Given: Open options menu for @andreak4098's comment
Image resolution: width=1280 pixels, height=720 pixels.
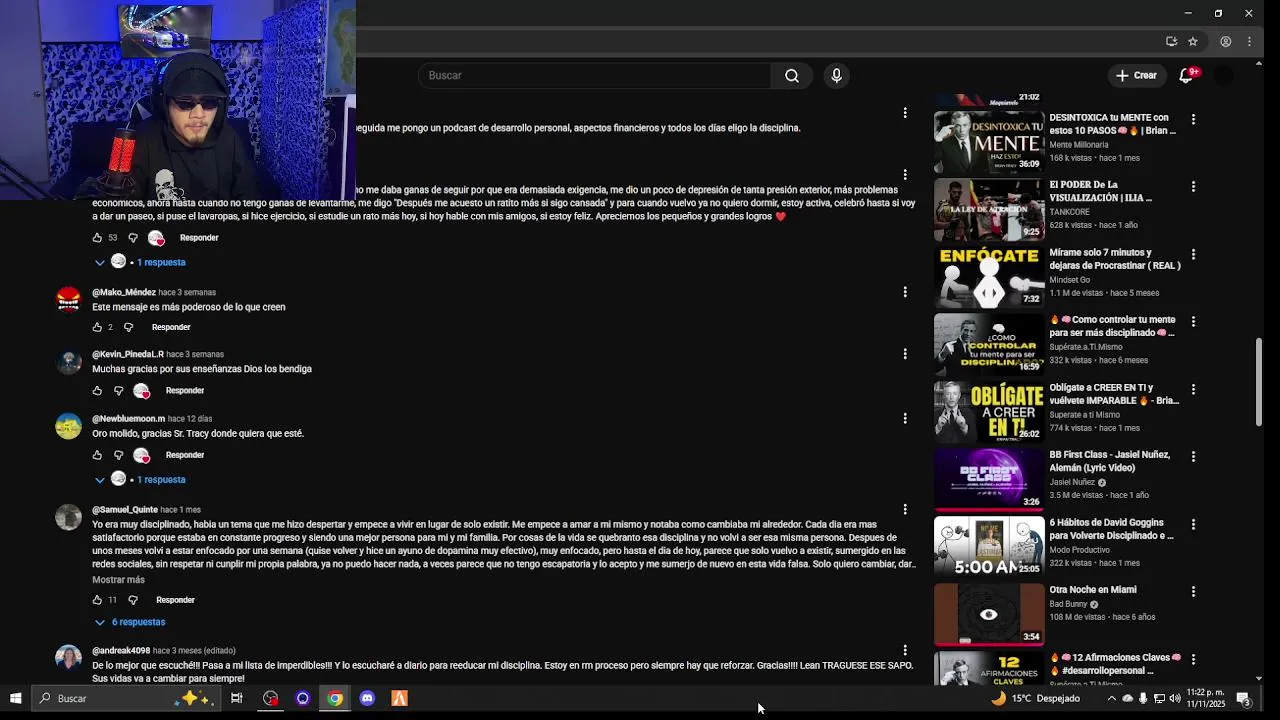Looking at the screenshot, I should click(905, 650).
